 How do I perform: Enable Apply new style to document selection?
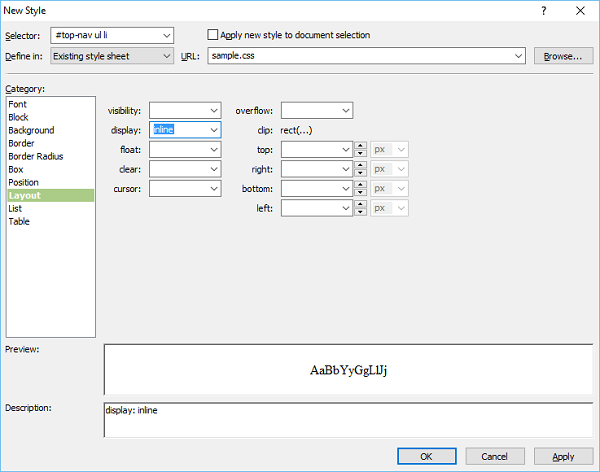(212, 35)
